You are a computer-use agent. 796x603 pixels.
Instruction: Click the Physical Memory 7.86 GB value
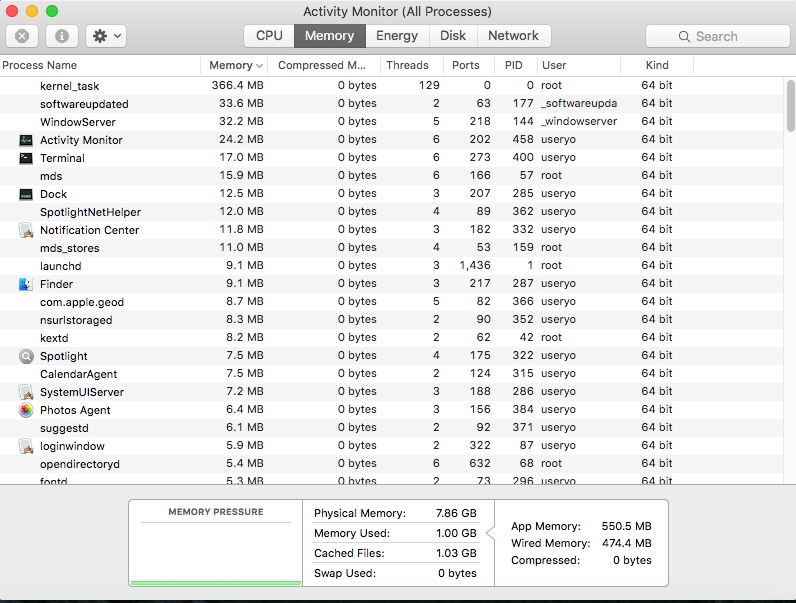coord(456,513)
